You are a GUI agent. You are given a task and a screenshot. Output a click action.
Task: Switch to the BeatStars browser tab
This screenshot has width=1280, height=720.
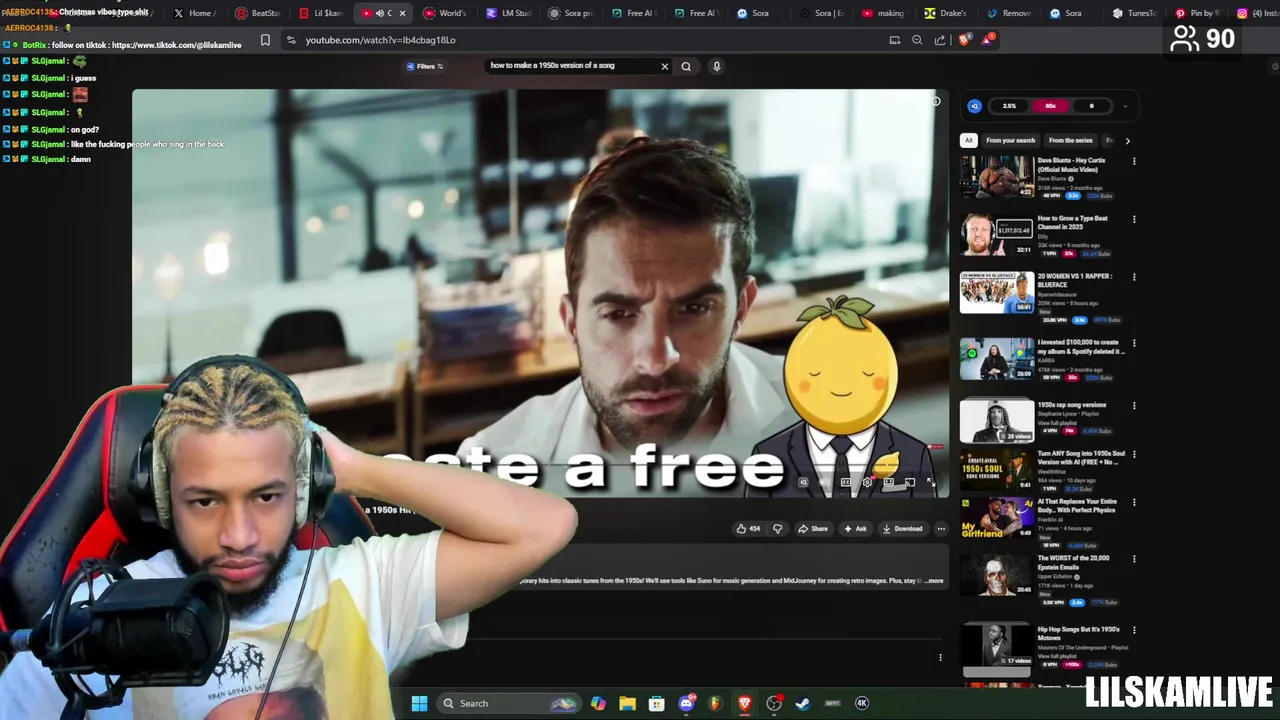257,13
